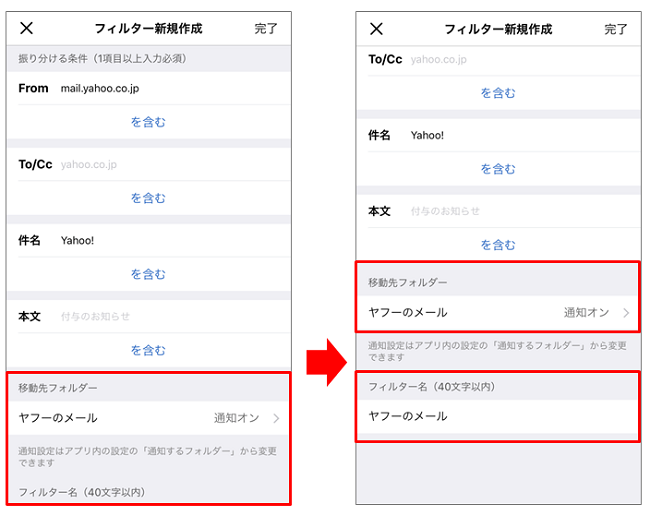Edit the filter name field containing ヤフーのメール
The width and height of the screenshot is (650, 516).
(x=498, y=416)
